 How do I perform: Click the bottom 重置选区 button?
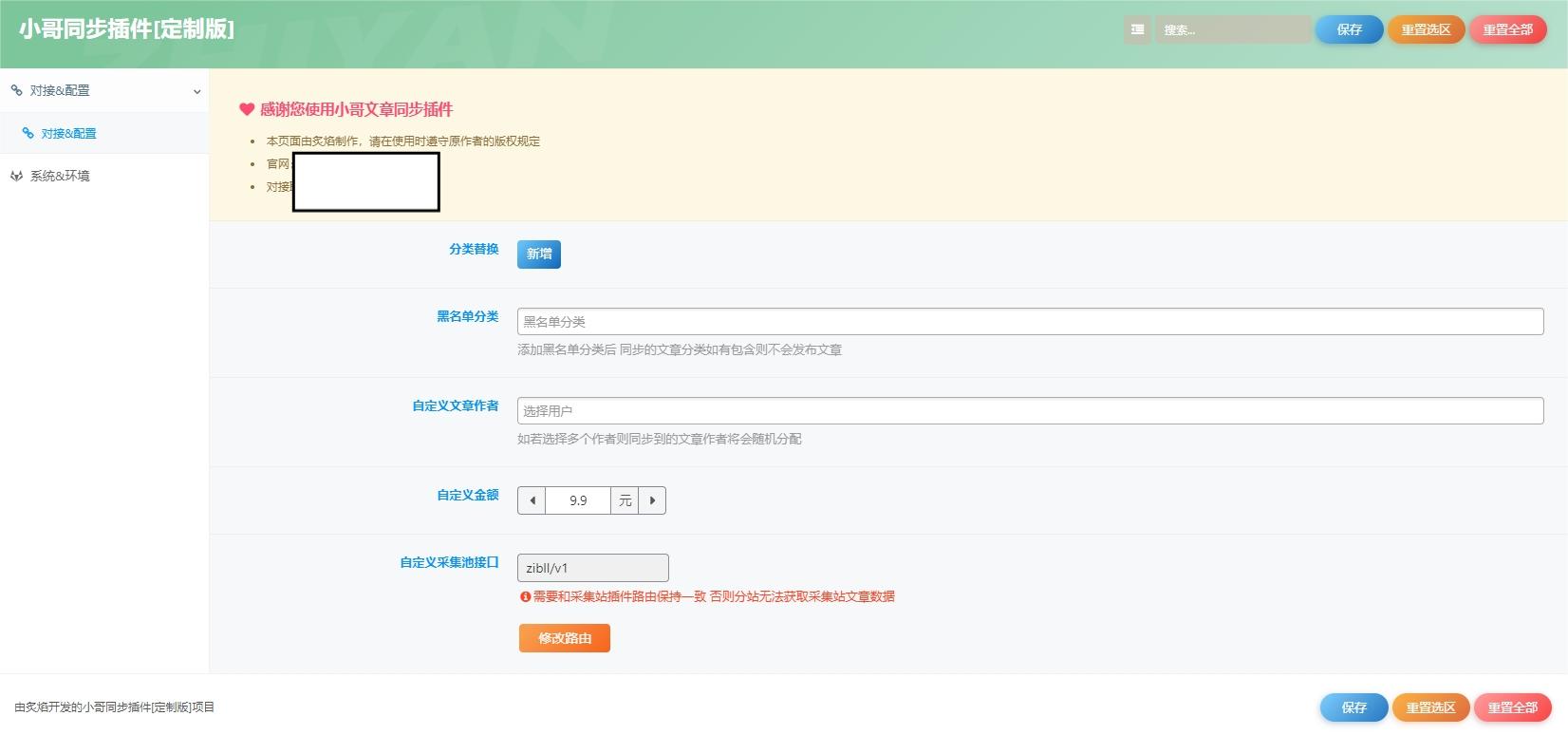click(x=1430, y=707)
